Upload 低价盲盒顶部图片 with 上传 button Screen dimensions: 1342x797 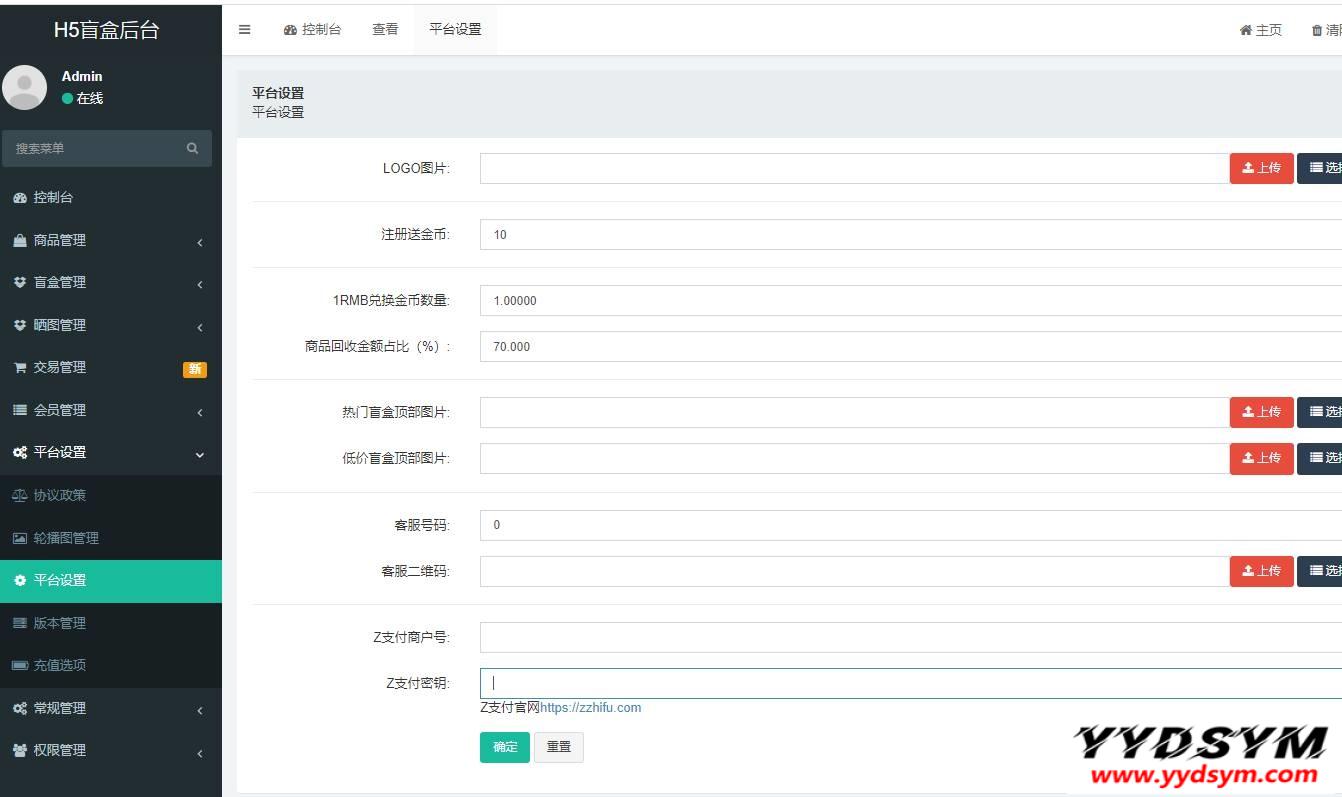(x=1262, y=458)
